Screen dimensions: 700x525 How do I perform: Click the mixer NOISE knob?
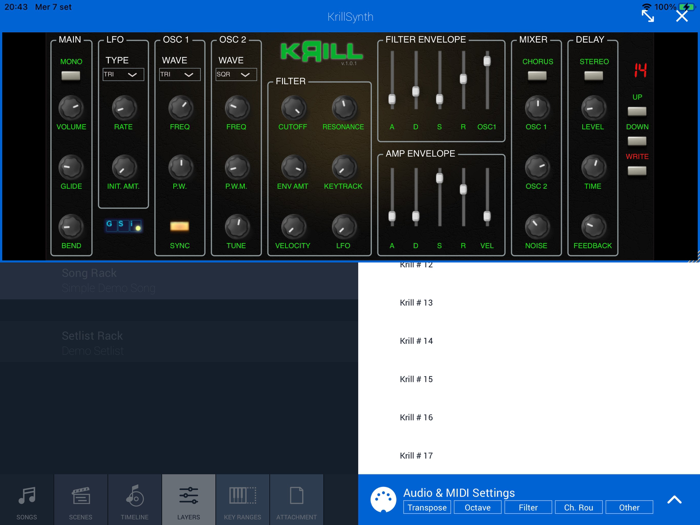click(x=537, y=227)
